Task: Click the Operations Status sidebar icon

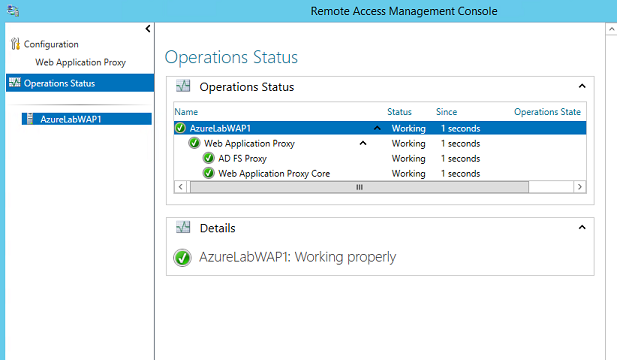Action: click(15, 83)
